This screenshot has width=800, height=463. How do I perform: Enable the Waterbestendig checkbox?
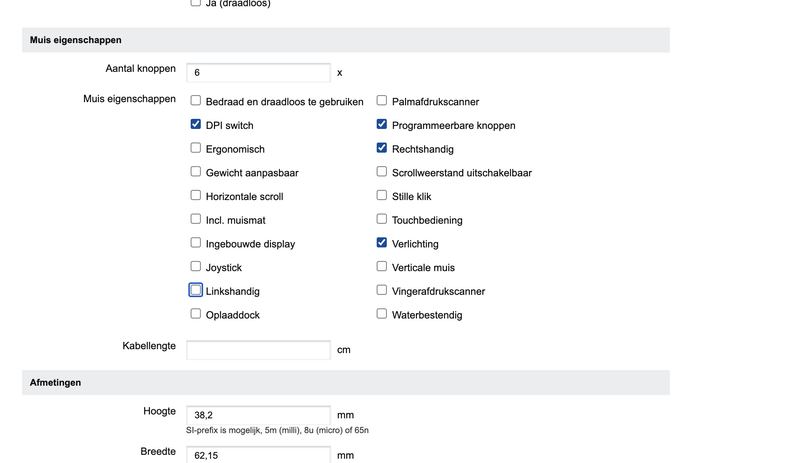(382, 314)
